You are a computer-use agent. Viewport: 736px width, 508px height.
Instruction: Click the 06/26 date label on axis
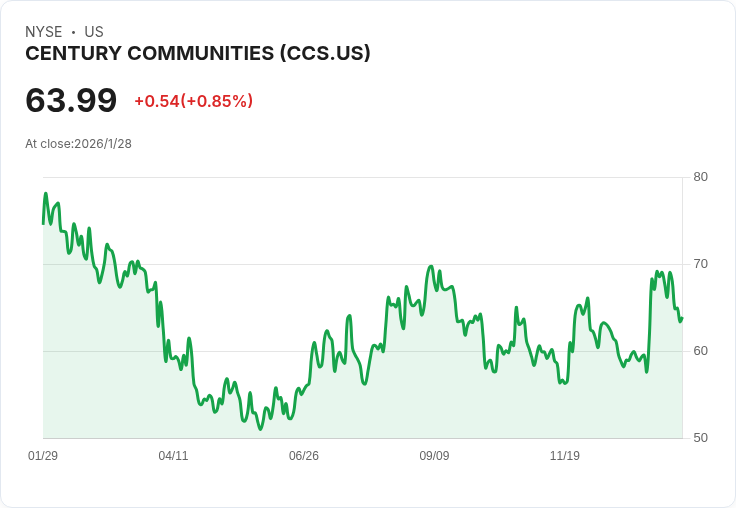coord(304,455)
